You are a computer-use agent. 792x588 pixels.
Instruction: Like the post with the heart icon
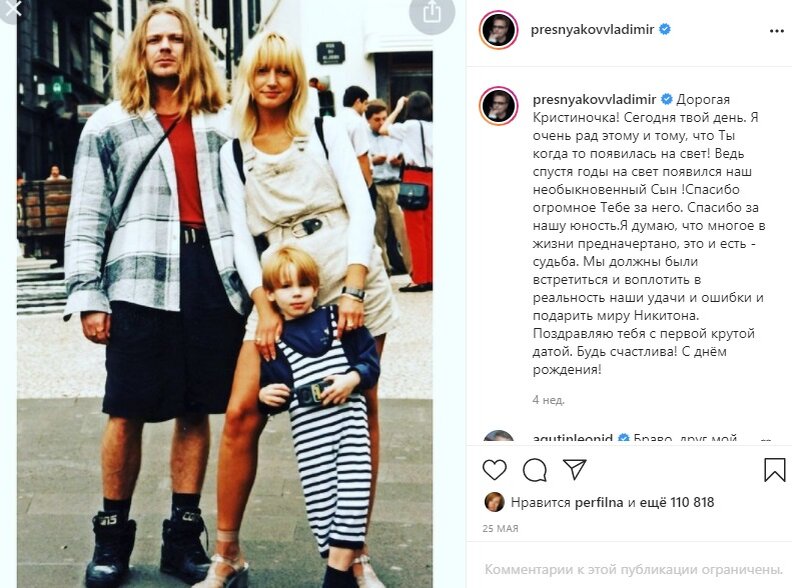[494, 470]
